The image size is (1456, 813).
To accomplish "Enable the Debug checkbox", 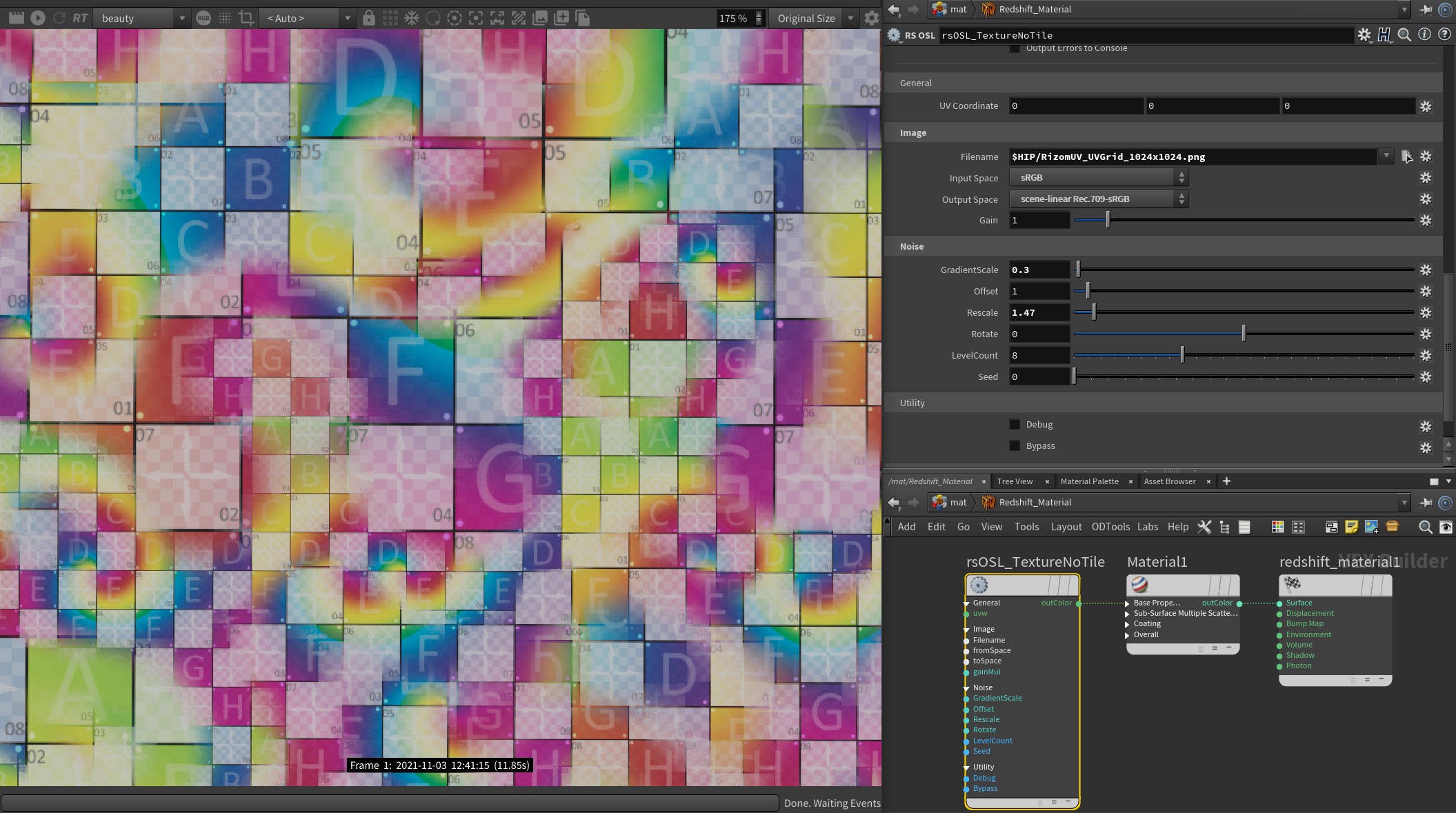I will [1015, 424].
